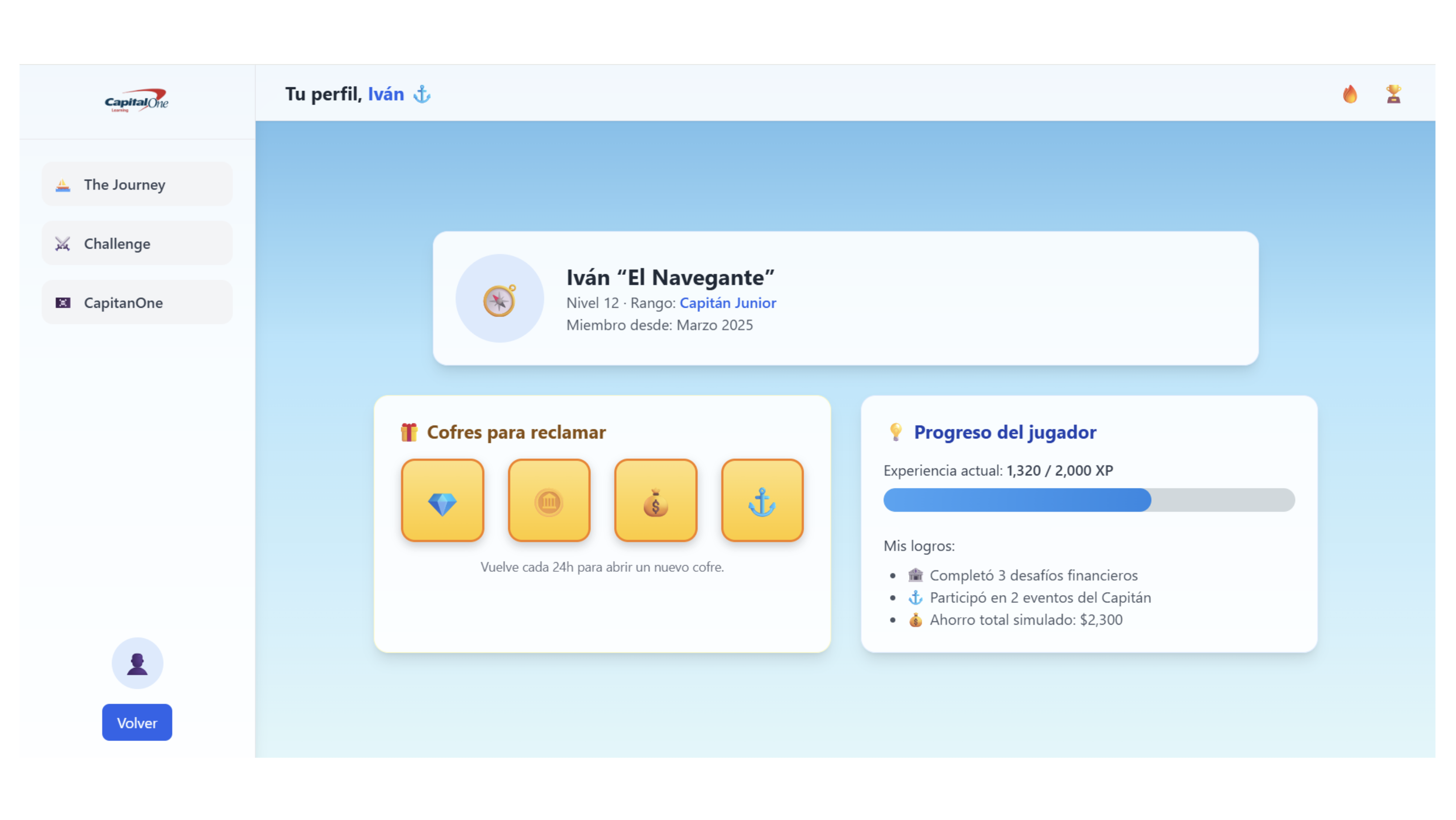Screen dimensions: 1456x820
Task: Claim the bank coin chest
Action: tap(548, 500)
